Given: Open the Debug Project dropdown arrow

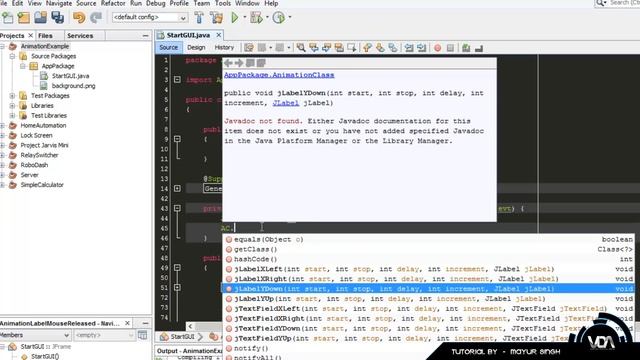Looking at the screenshot, I should pyautogui.click(x=267, y=18).
